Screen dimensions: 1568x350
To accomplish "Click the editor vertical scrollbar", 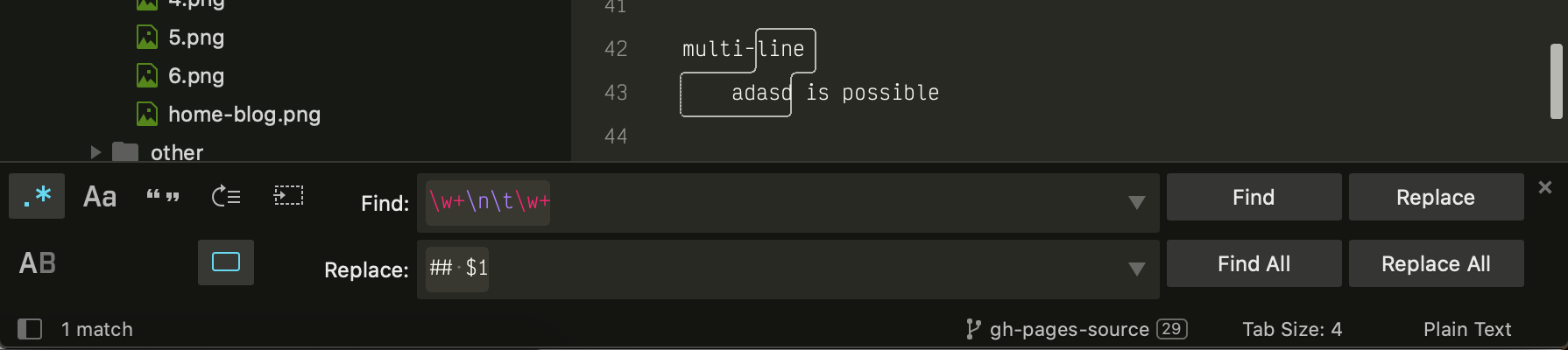I will click(1557, 81).
